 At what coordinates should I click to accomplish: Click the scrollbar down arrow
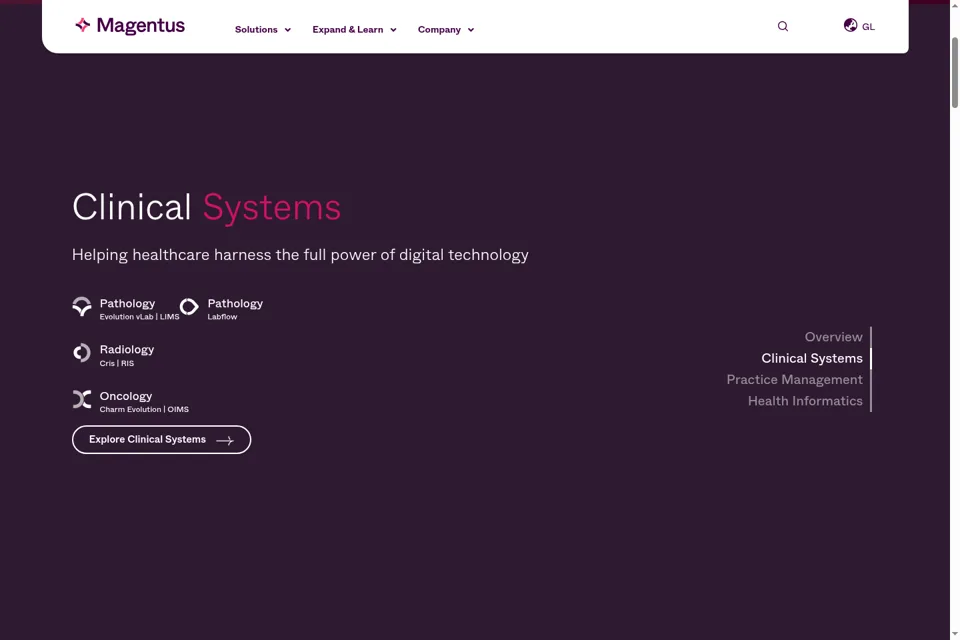(954, 634)
